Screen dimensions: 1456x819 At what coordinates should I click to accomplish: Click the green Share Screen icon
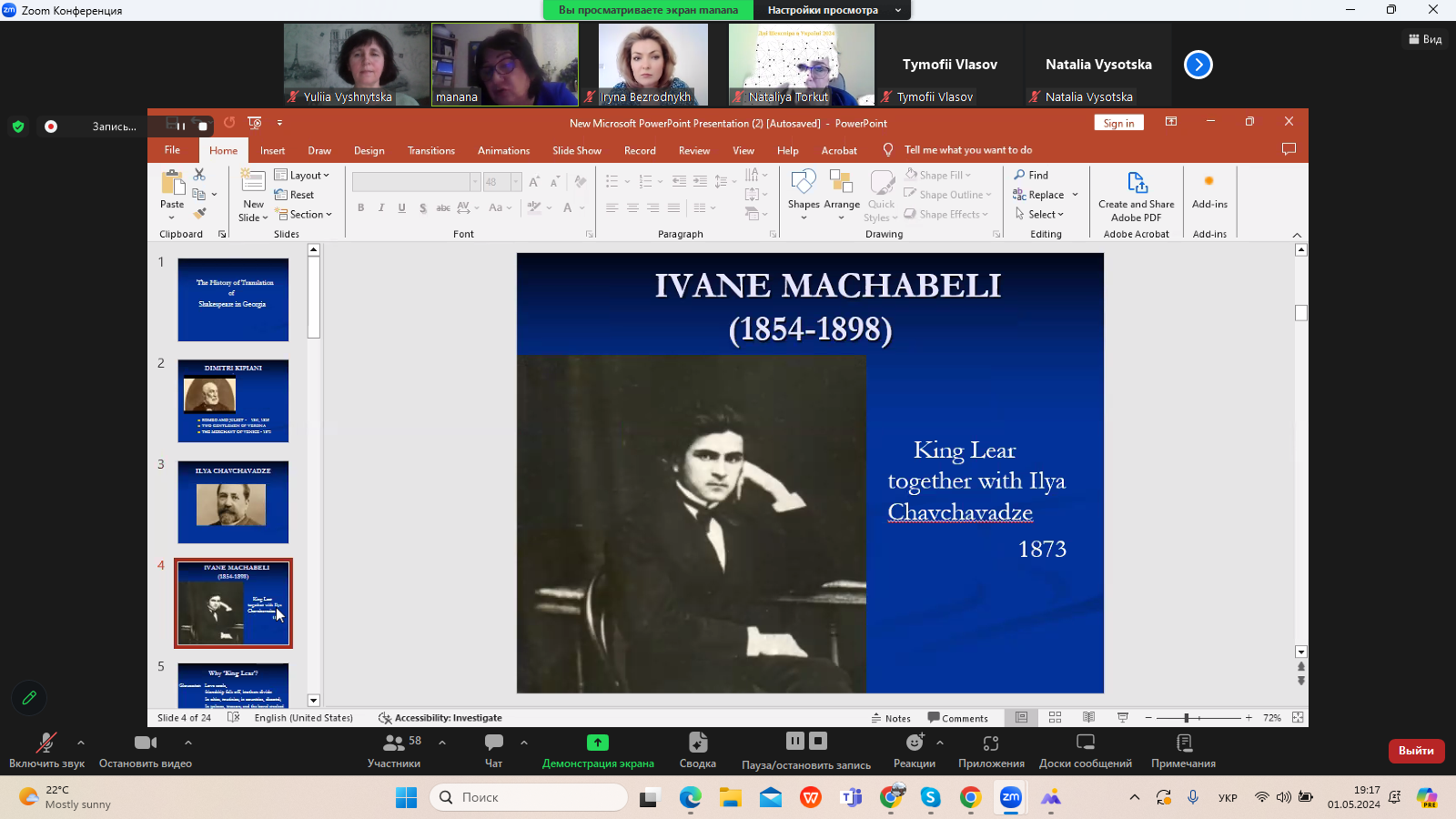coord(597,743)
